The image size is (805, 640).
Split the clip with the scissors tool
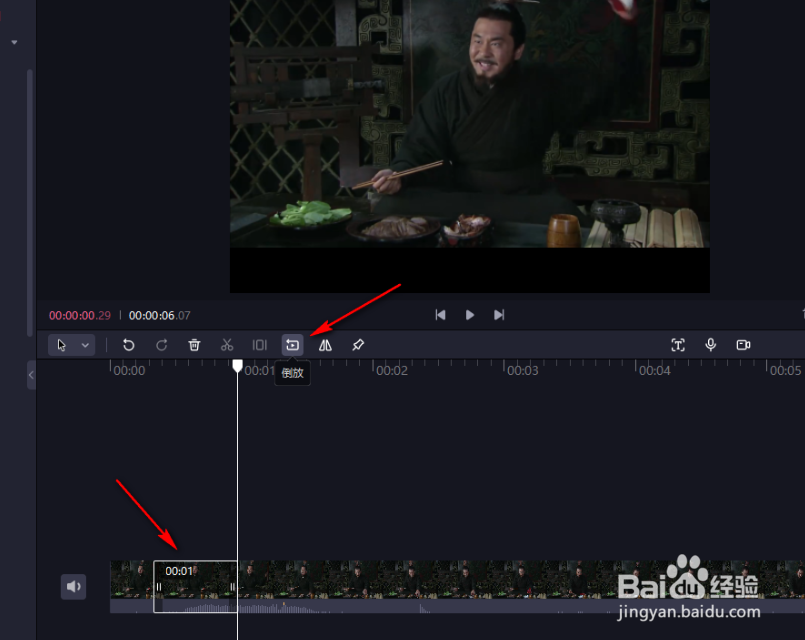pos(227,345)
